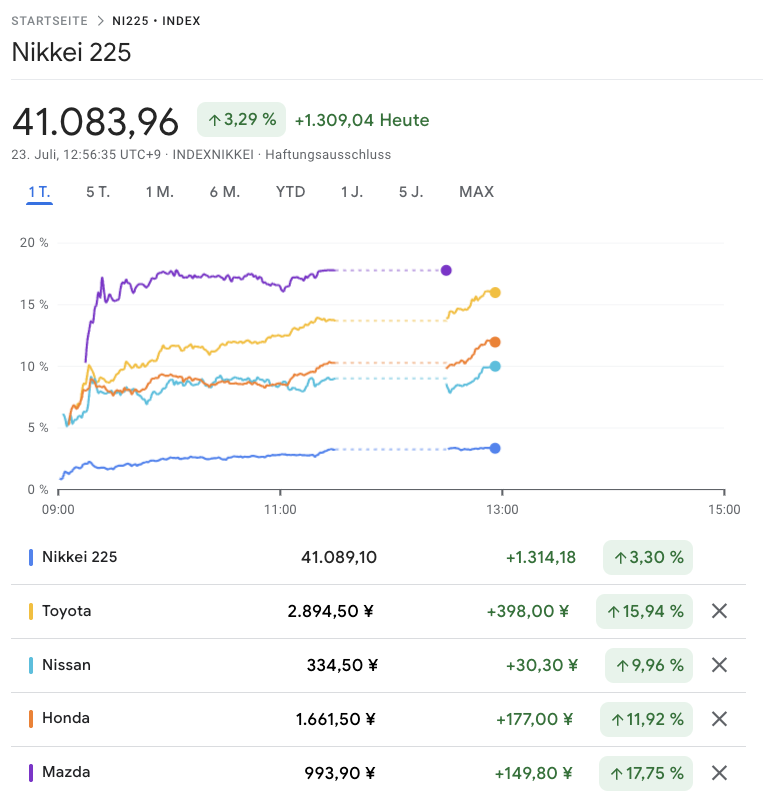763x800 pixels.
Task: Click the 11:00 axis time label
Action: (280, 509)
